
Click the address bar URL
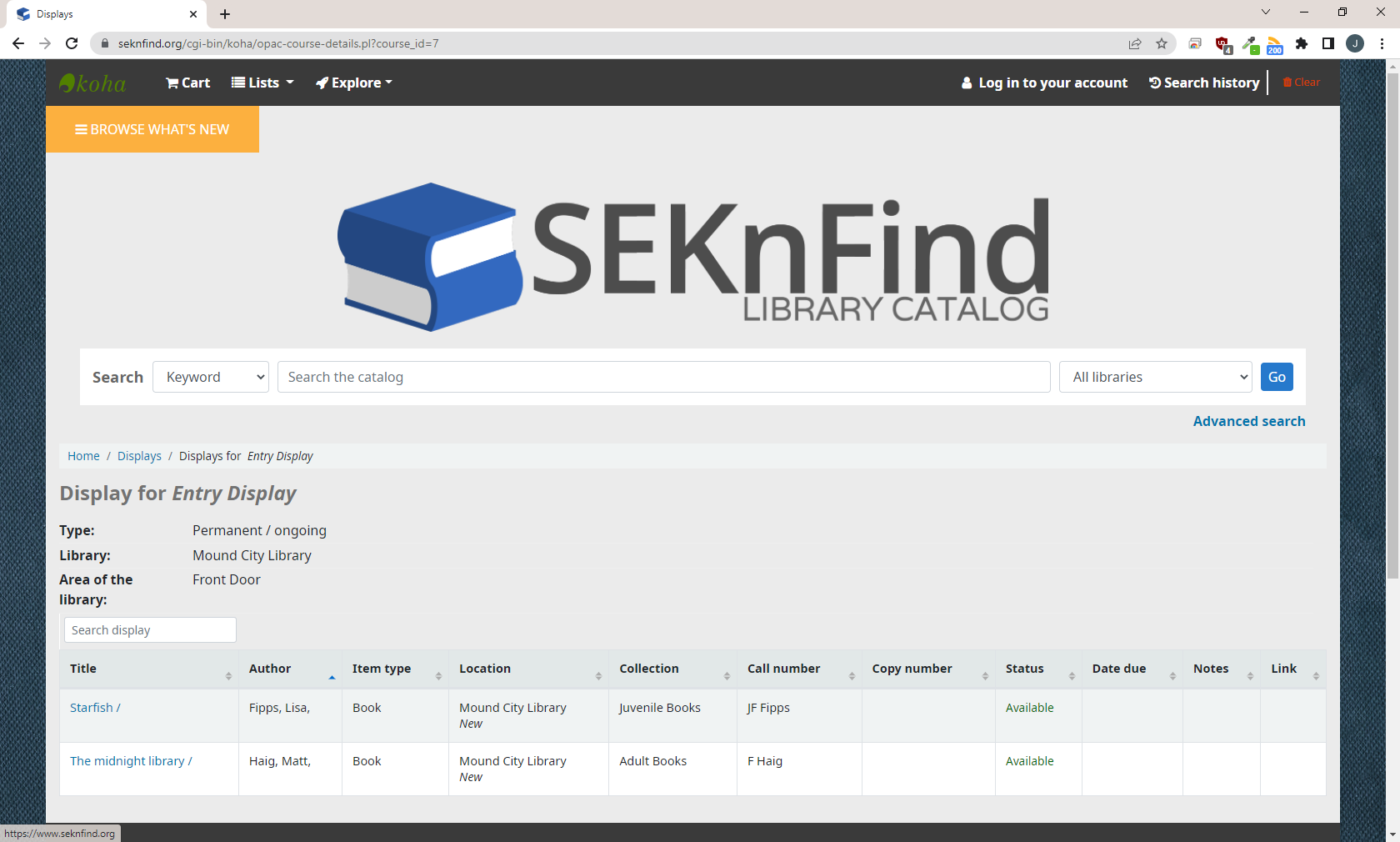pos(278,43)
